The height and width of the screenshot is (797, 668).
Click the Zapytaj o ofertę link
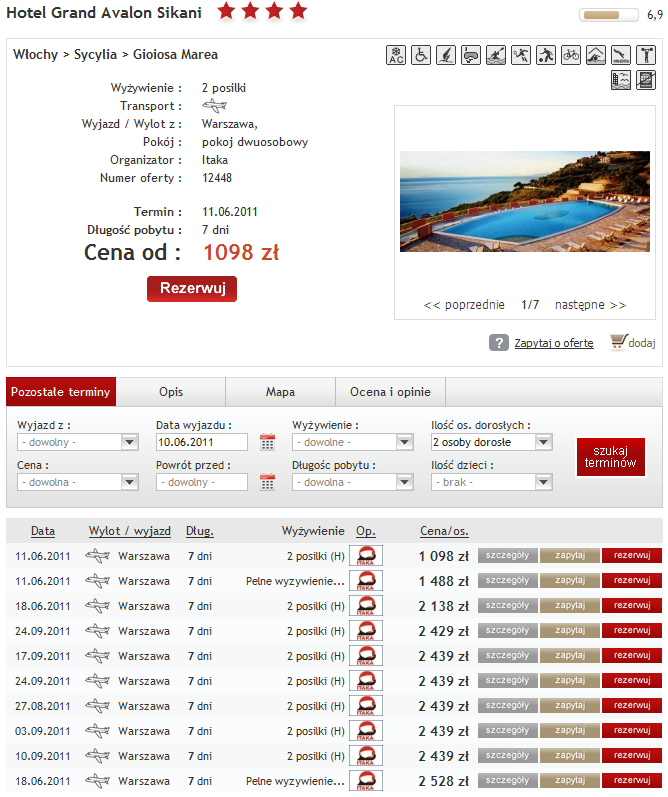click(554, 343)
